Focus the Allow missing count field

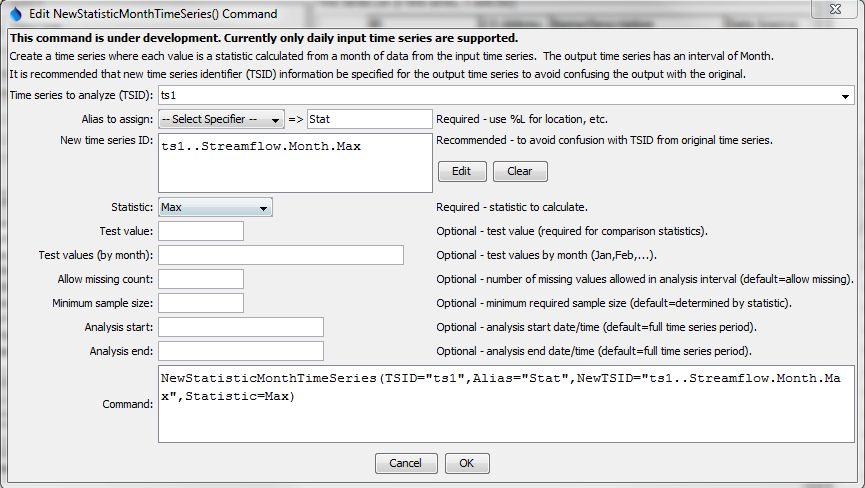click(201, 279)
